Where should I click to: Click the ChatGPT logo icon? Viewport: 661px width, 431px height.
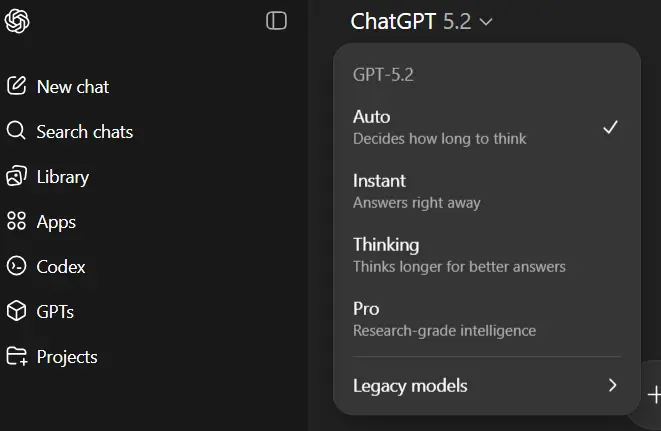point(17,21)
